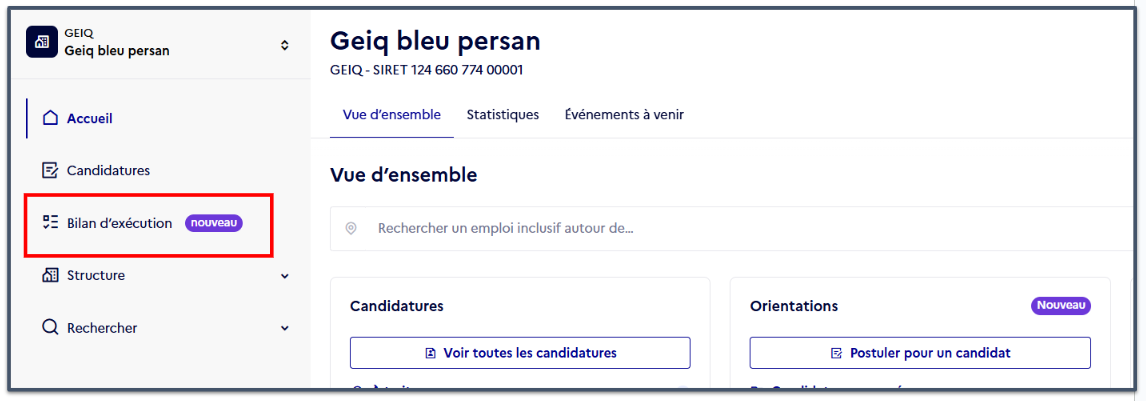Viewport: 1146px width, 401px height.
Task: Select the Vue d'ensemble tab
Action: pyautogui.click(x=392, y=115)
